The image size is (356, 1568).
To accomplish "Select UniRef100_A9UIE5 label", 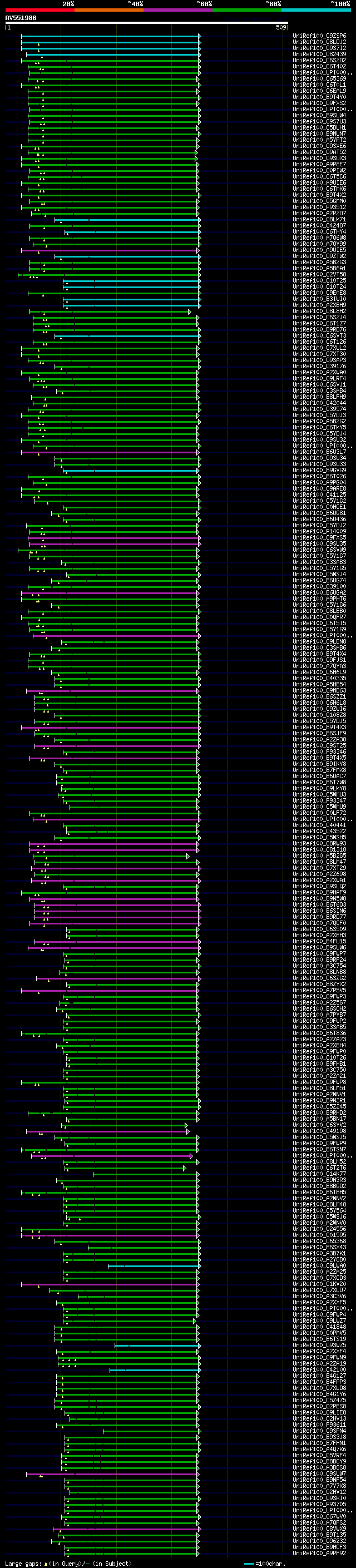I will pyautogui.click(x=319, y=250).
